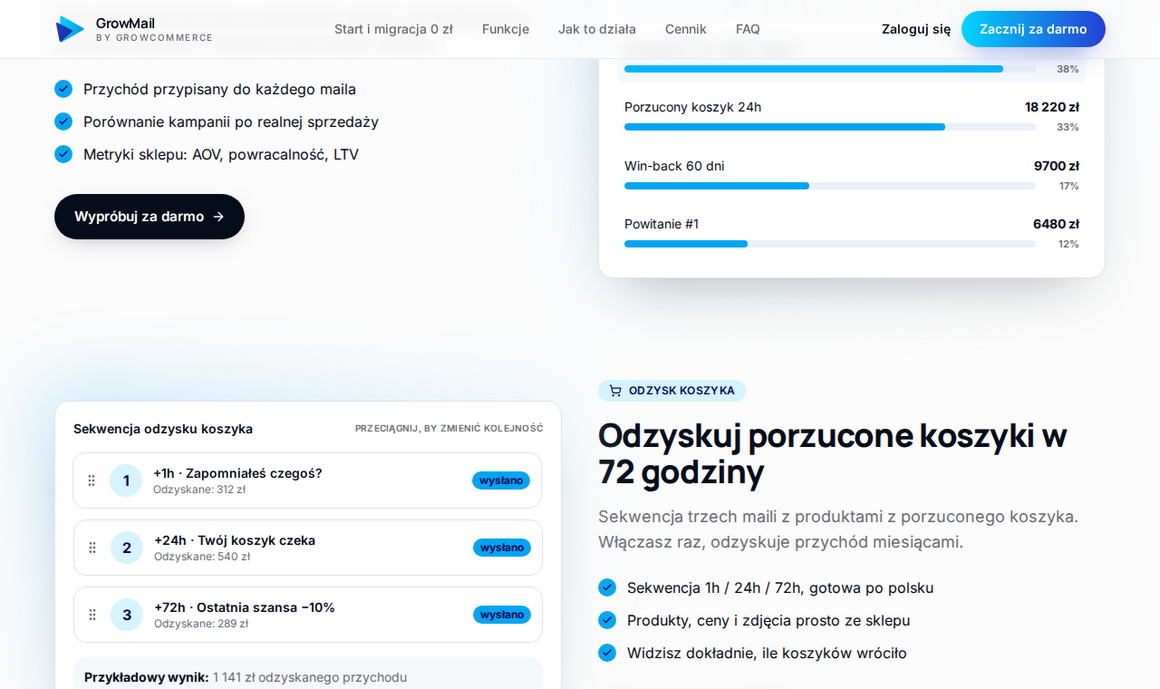Click Odzyskane: 289 zł text
The width and height of the screenshot is (1160, 689).
201,624
